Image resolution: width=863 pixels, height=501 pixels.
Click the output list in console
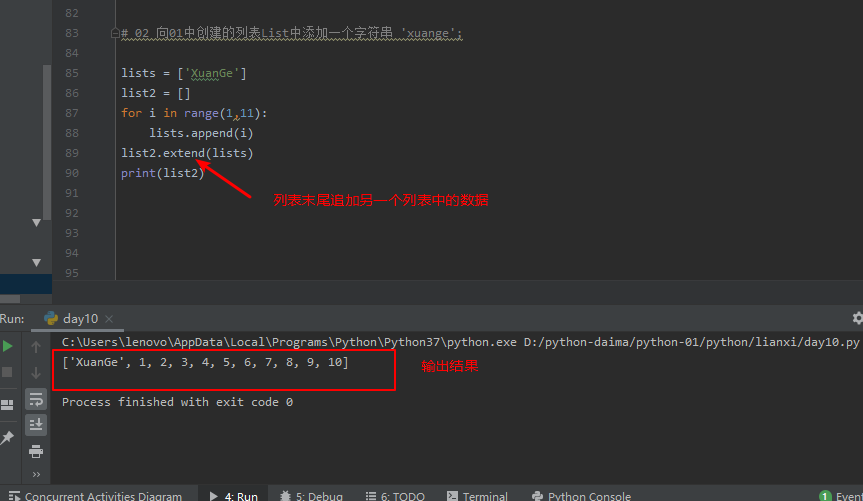pos(205,362)
